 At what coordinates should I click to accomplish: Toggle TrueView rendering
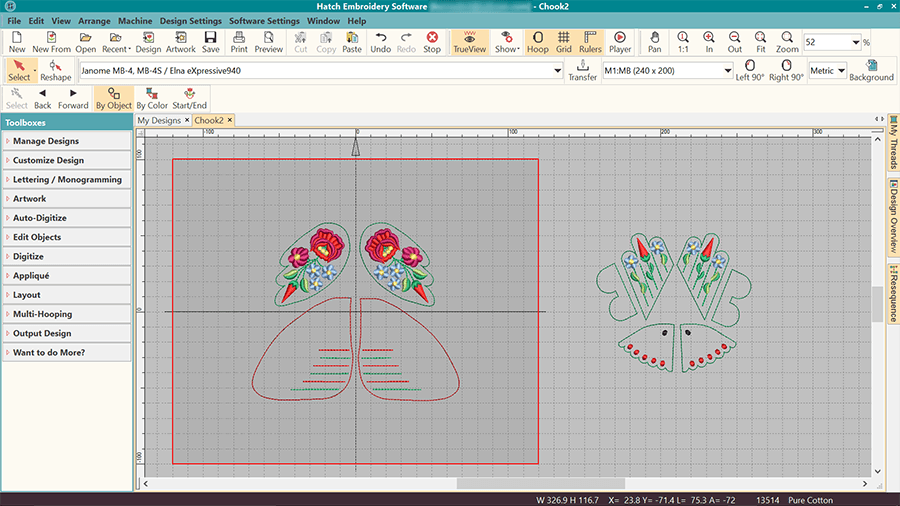point(470,41)
